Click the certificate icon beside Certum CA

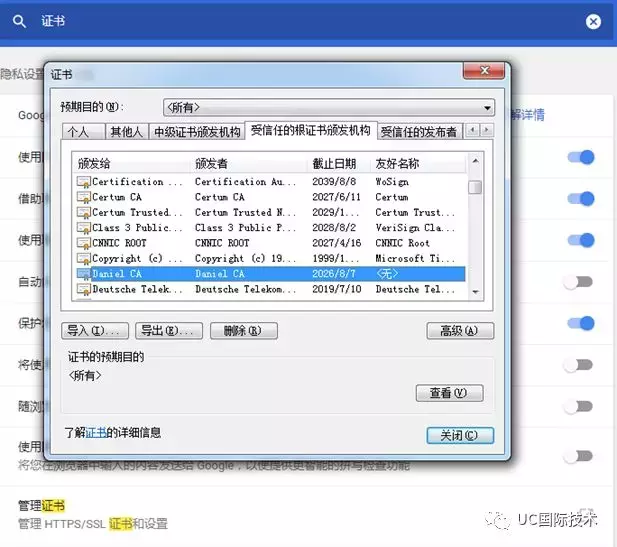pos(83,197)
